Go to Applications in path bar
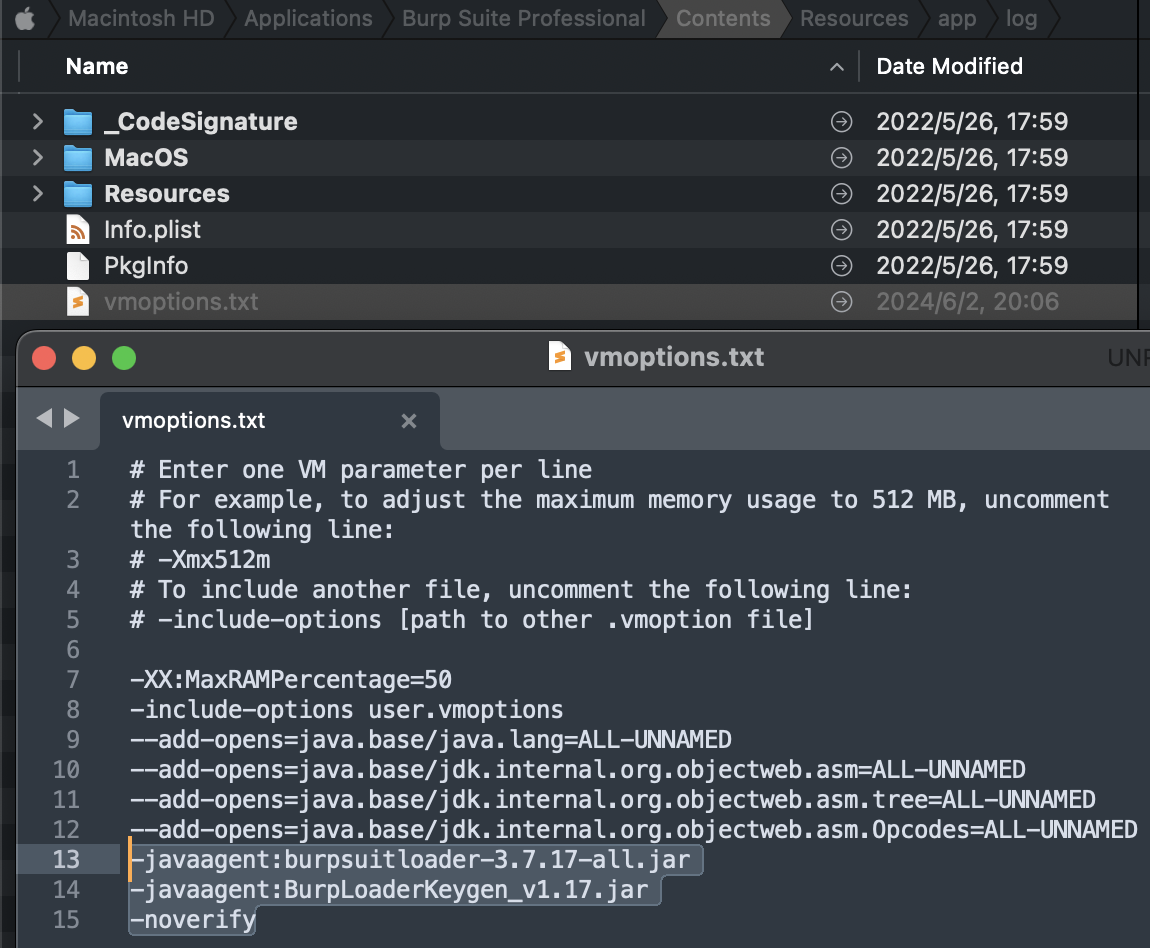The height and width of the screenshot is (948, 1150). pos(308,18)
